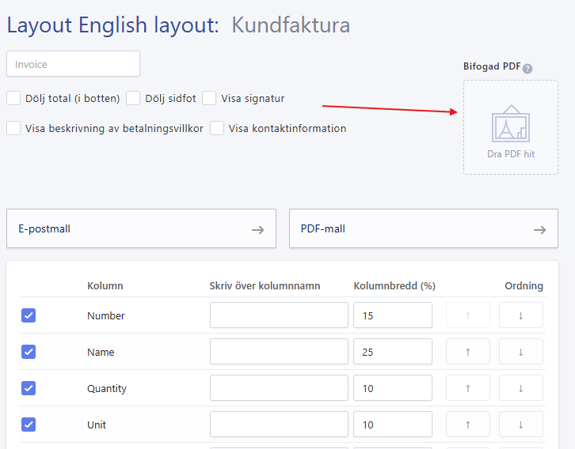
Task: Move the Name row up with arrow
Action: point(468,352)
